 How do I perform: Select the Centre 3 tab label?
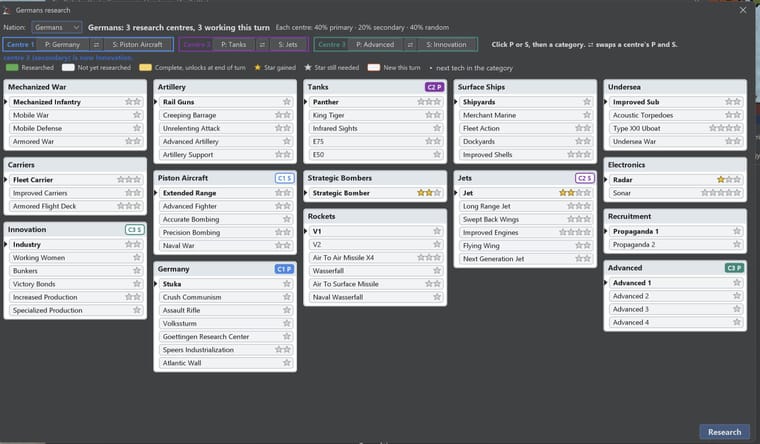point(332,45)
